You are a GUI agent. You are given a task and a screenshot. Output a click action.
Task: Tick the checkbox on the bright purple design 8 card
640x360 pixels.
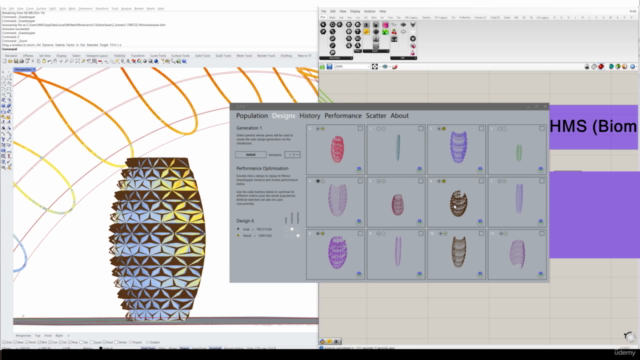360,233
